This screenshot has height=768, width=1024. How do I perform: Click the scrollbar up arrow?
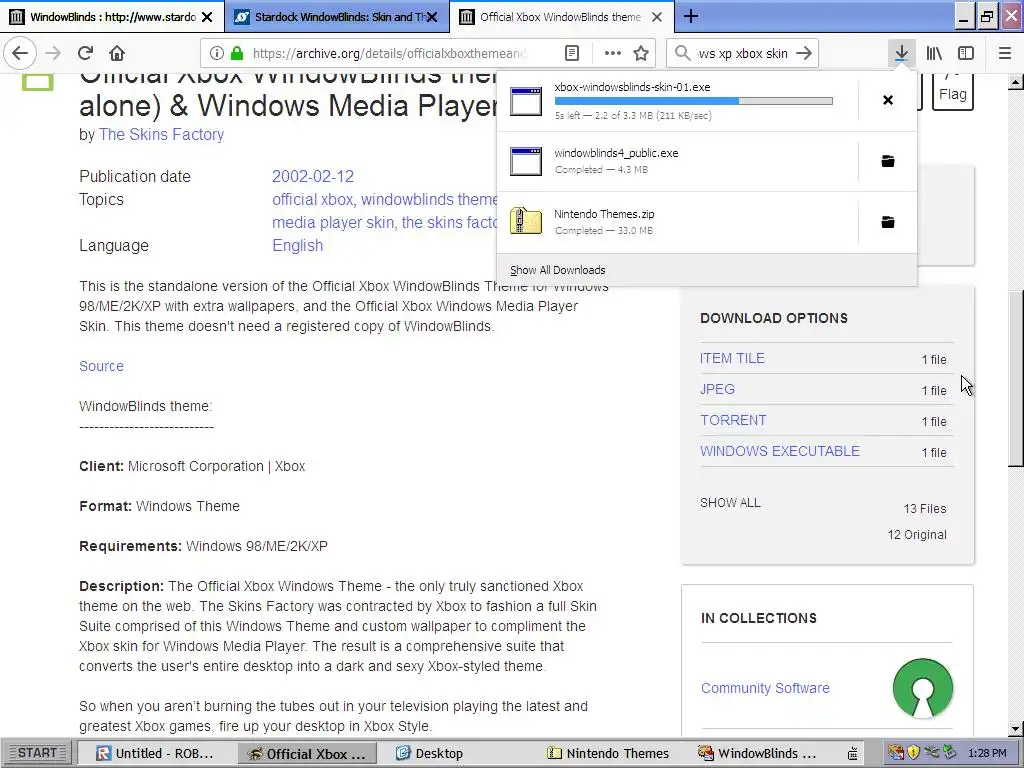[x=1015, y=82]
